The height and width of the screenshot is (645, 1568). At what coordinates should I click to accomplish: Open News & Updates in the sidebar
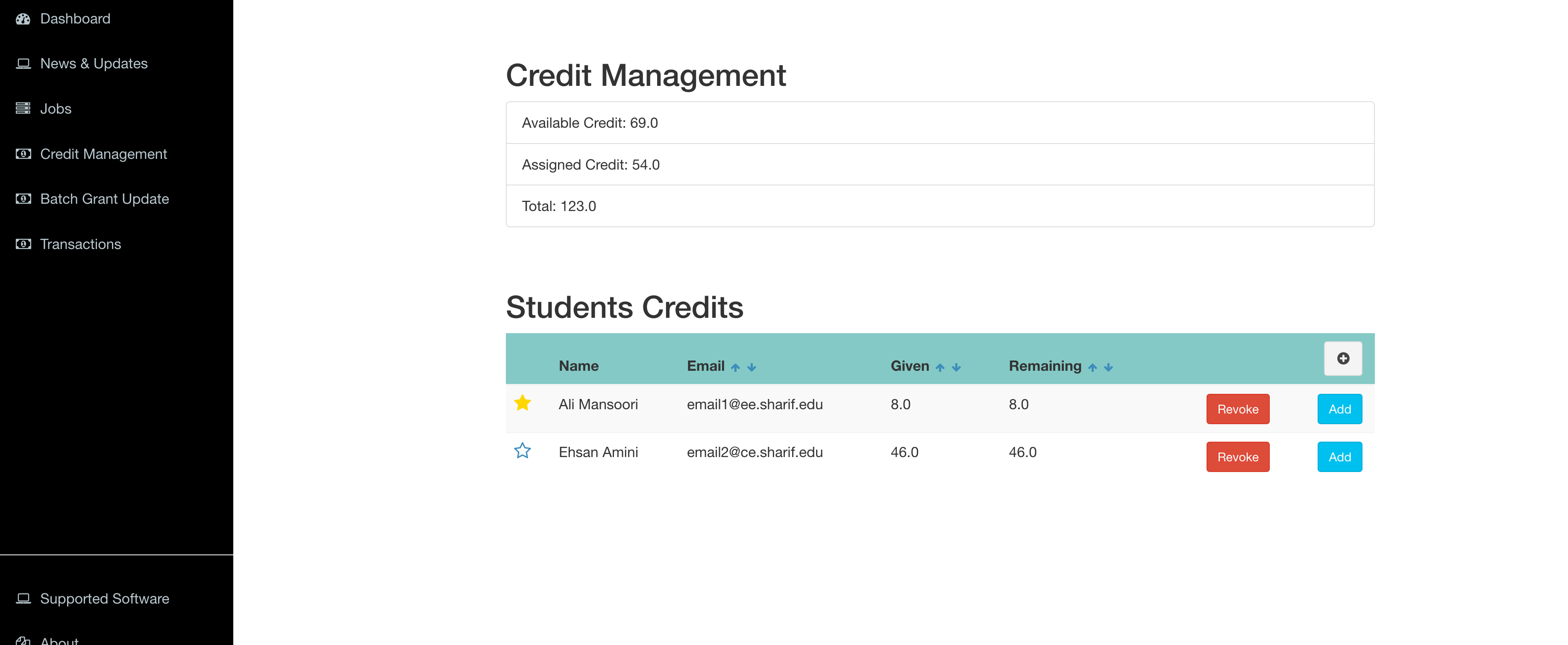pyautogui.click(x=94, y=64)
